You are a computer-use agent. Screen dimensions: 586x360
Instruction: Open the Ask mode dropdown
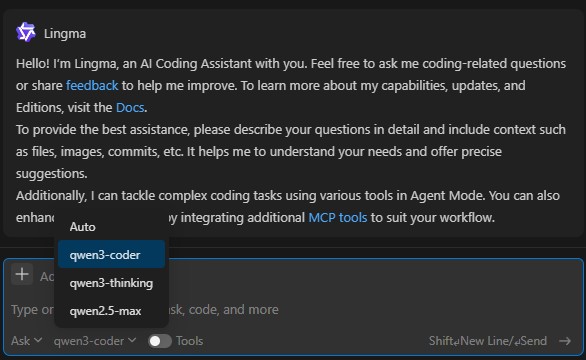coord(26,341)
